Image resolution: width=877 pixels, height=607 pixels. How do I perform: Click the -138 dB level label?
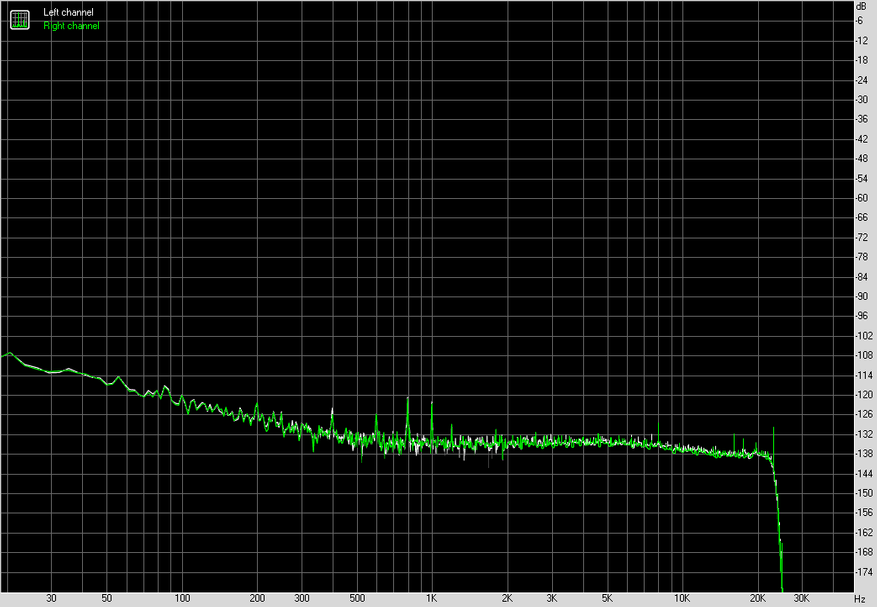pyautogui.click(x=864, y=454)
